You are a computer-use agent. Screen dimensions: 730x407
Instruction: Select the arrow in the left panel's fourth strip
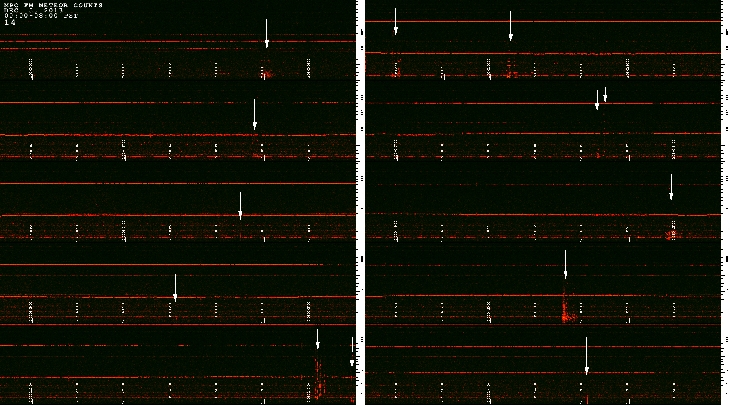(x=175, y=288)
